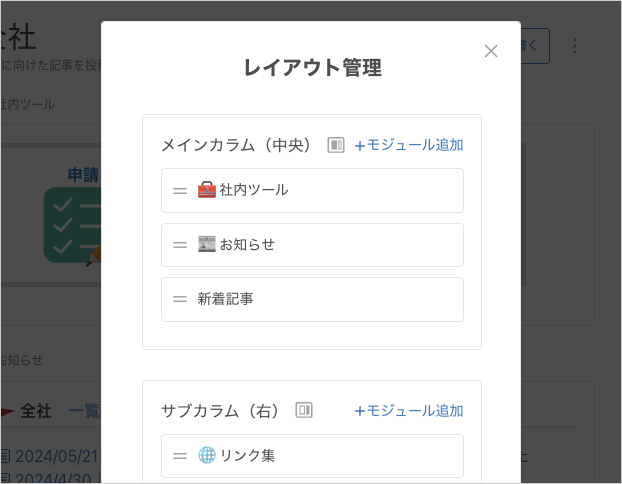Click the 一覧 link next to 全社

84,411
